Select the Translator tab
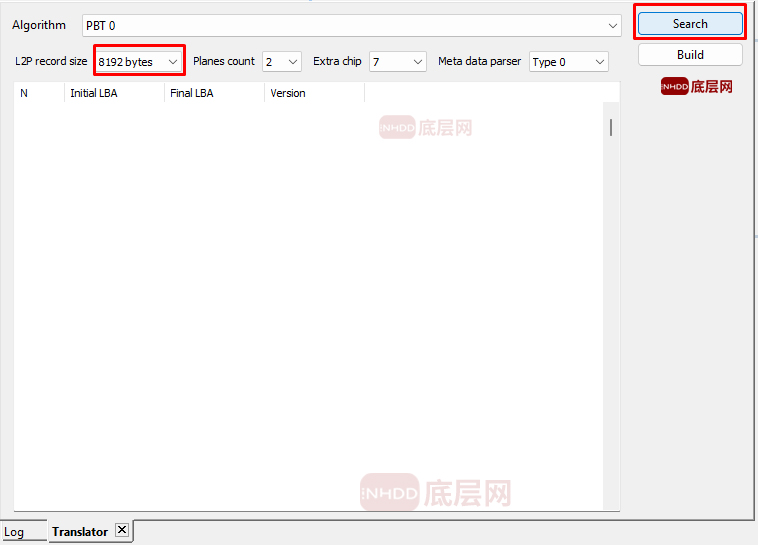The width and height of the screenshot is (758, 545). tap(80, 532)
